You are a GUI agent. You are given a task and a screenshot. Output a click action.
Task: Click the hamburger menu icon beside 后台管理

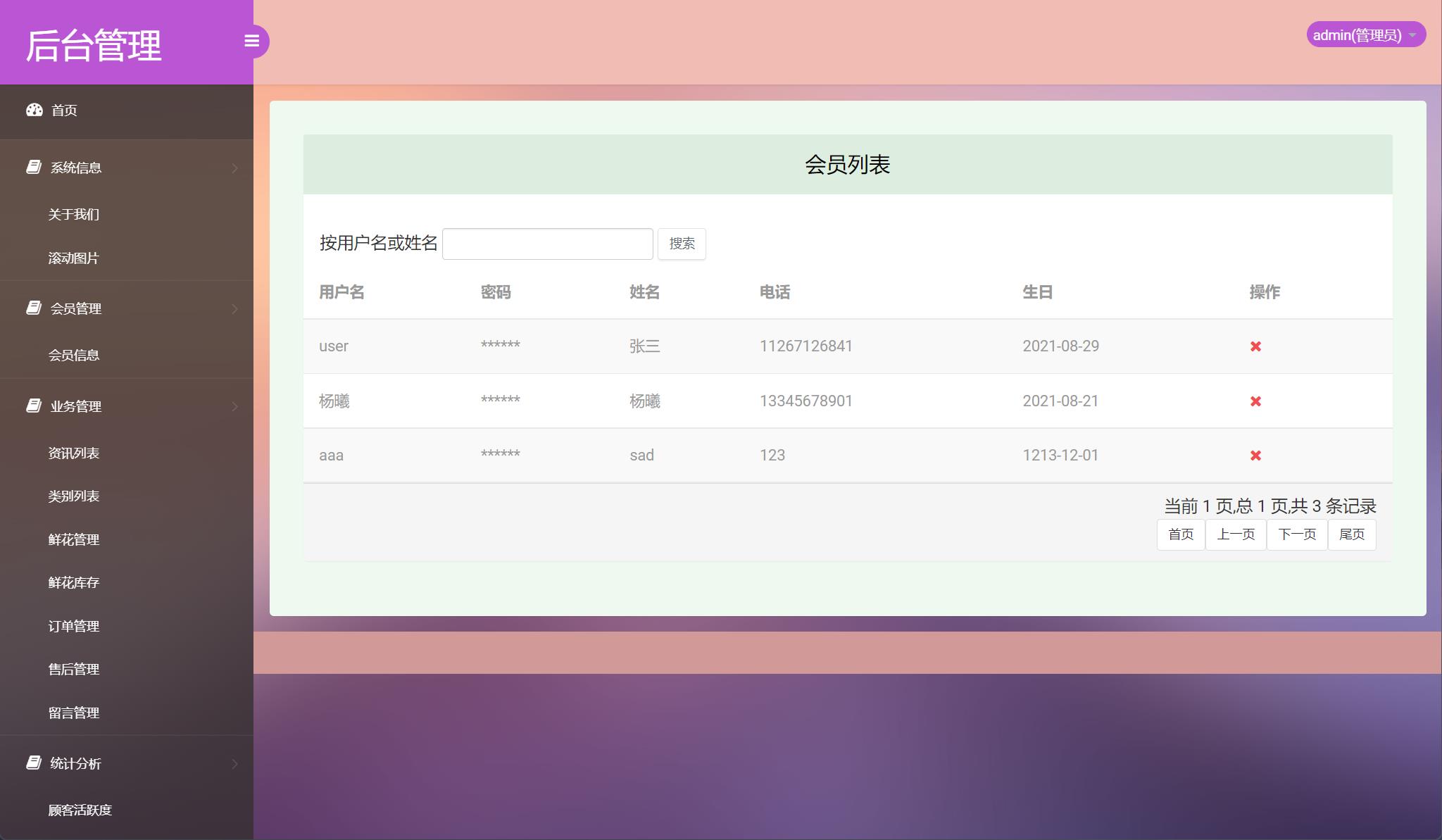pyautogui.click(x=253, y=42)
